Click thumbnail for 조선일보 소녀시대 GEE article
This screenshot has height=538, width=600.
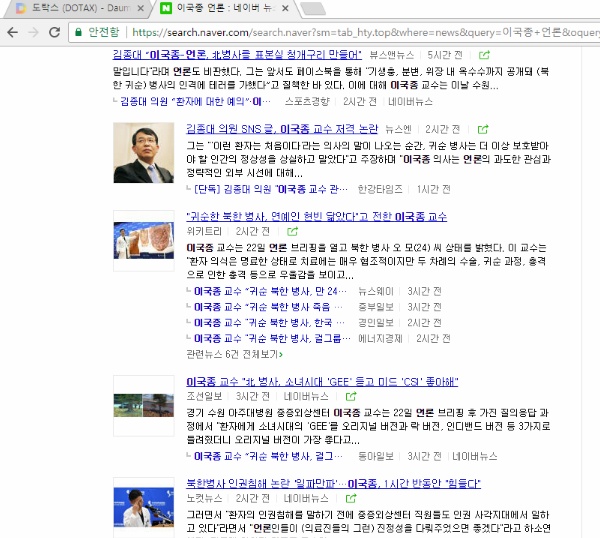[143, 406]
